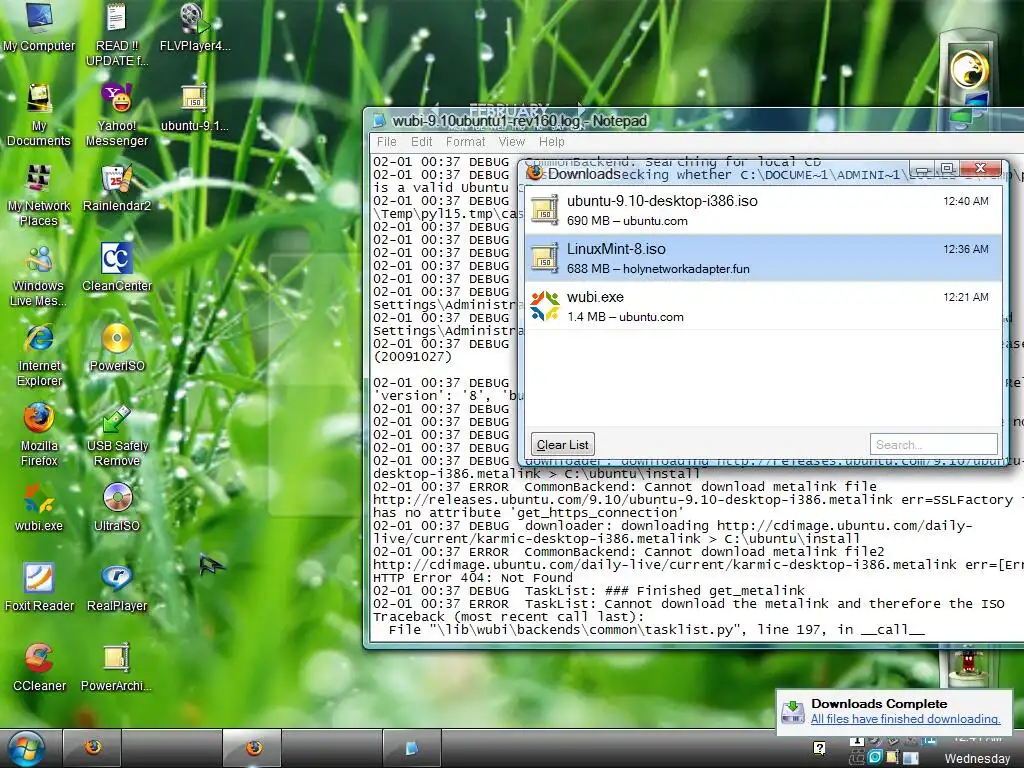1024x768 pixels.
Task: Select wubi.exe download entry text
Action: pyautogui.click(x=595, y=297)
